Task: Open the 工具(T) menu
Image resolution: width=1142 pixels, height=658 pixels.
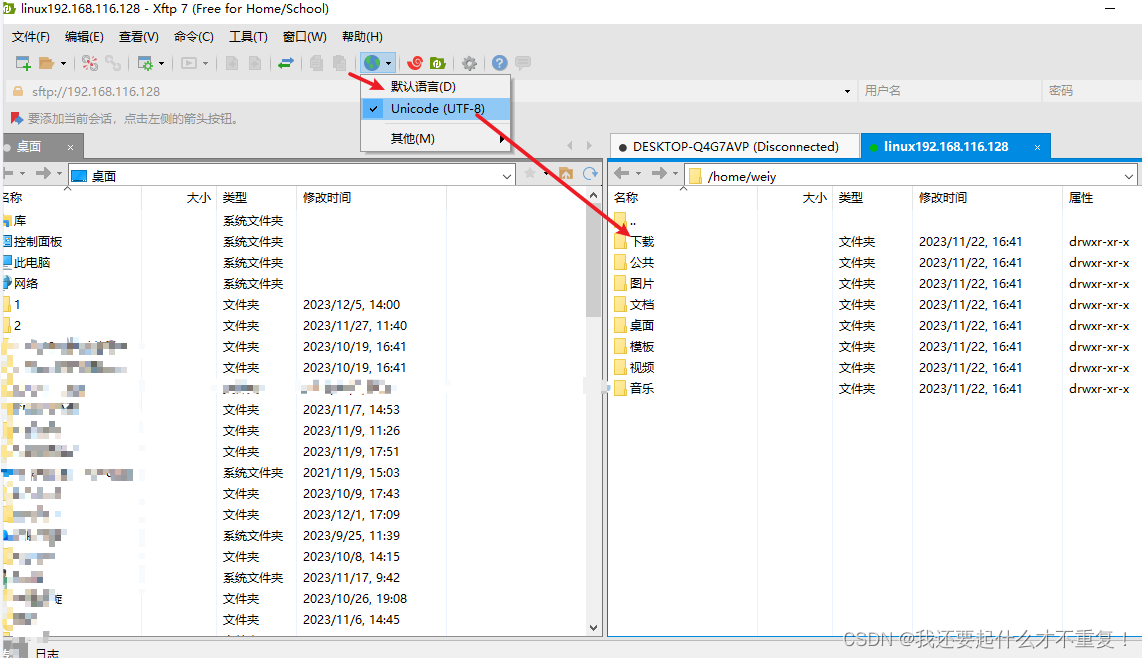Action: 247,36
